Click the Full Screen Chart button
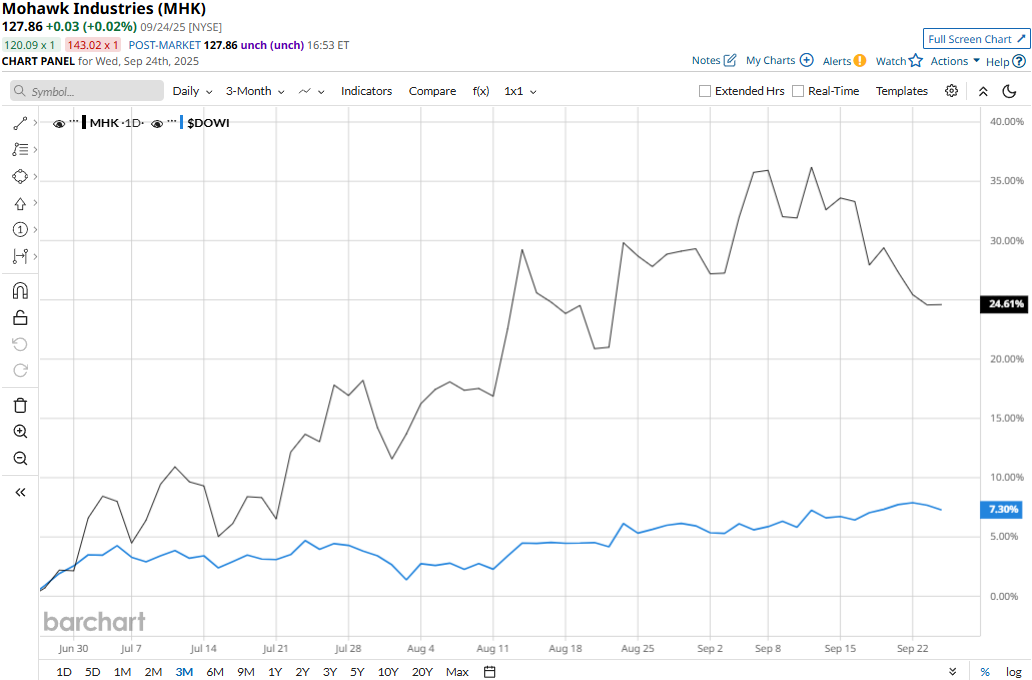This screenshot has height=680, width=1032. coord(977,39)
